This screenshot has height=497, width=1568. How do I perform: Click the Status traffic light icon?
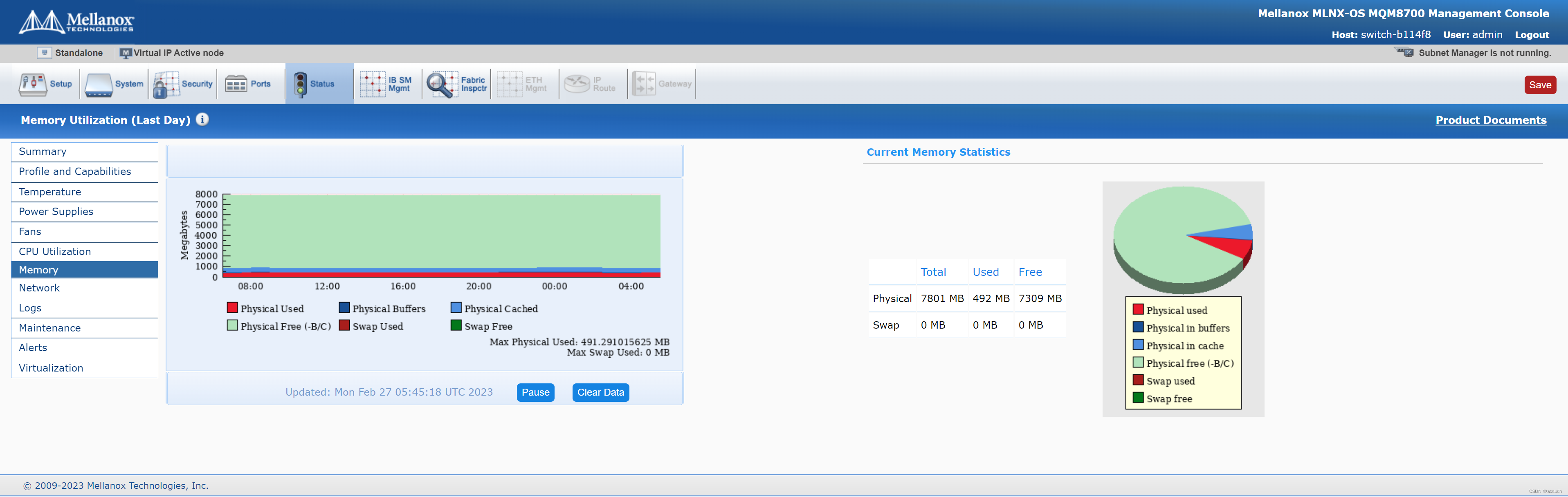(x=300, y=84)
